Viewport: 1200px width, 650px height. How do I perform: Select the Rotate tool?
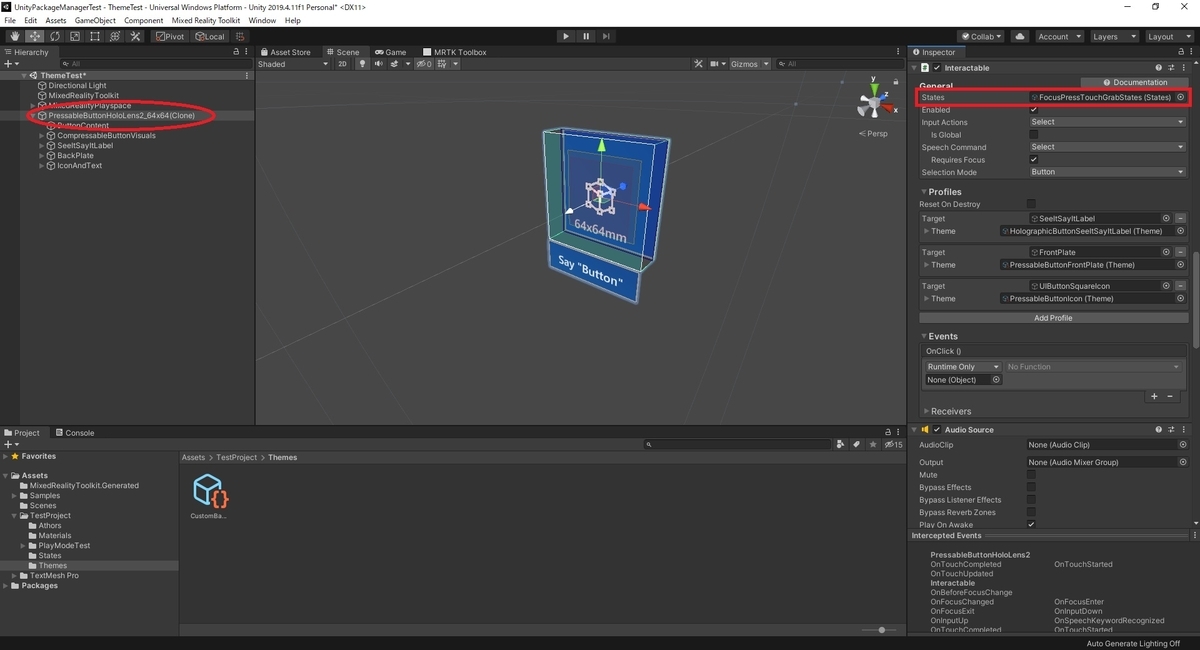click(55, 36)
